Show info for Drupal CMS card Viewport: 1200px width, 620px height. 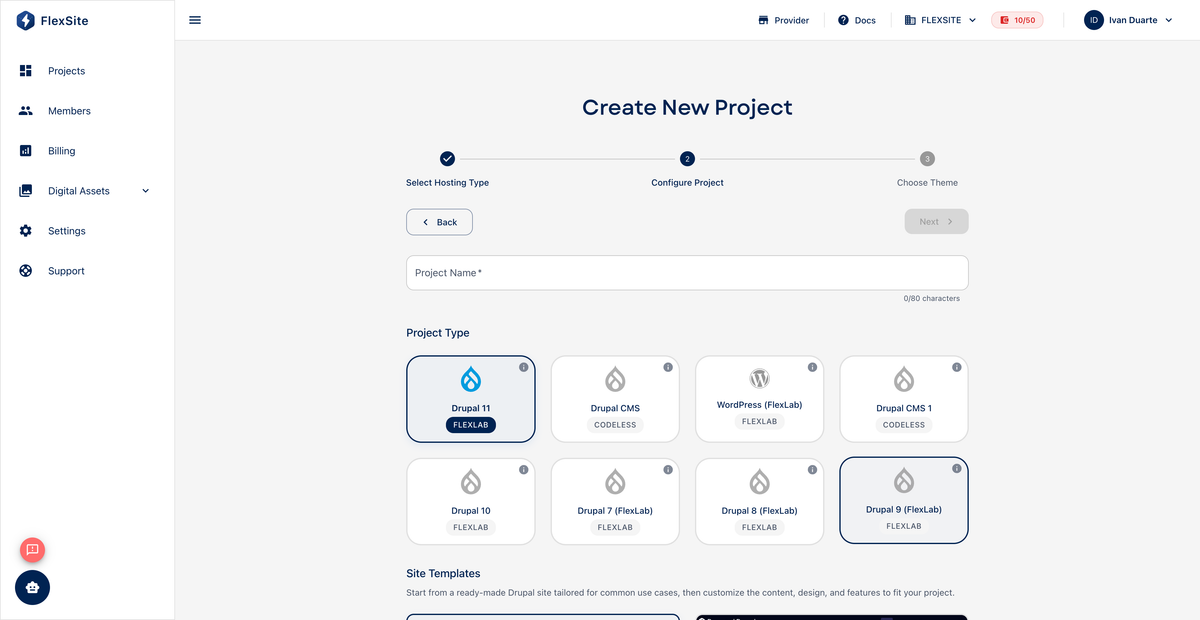click(x=668, y=367)
